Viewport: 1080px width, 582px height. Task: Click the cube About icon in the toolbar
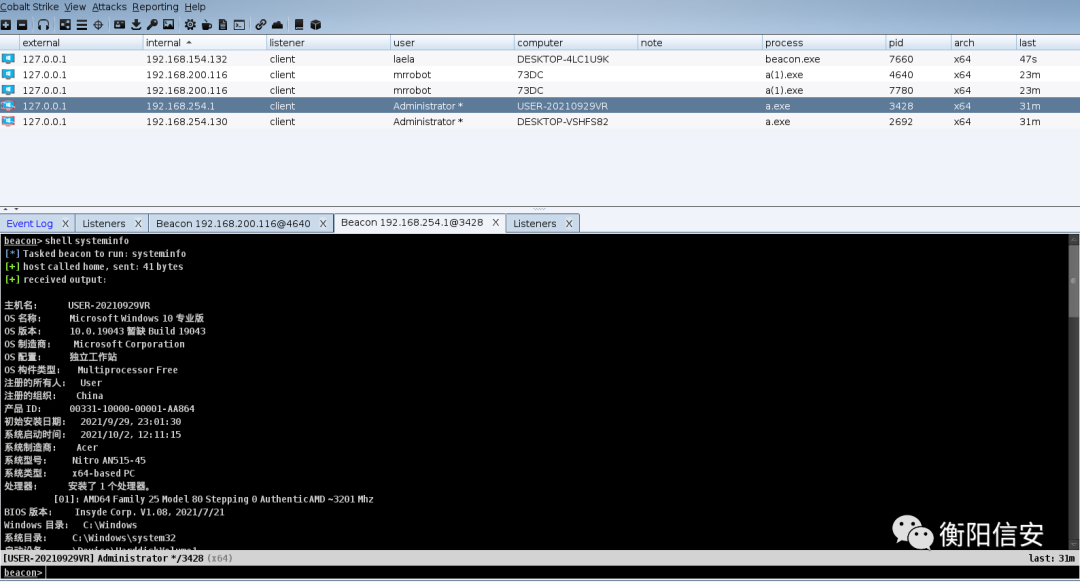pos(315,25)
